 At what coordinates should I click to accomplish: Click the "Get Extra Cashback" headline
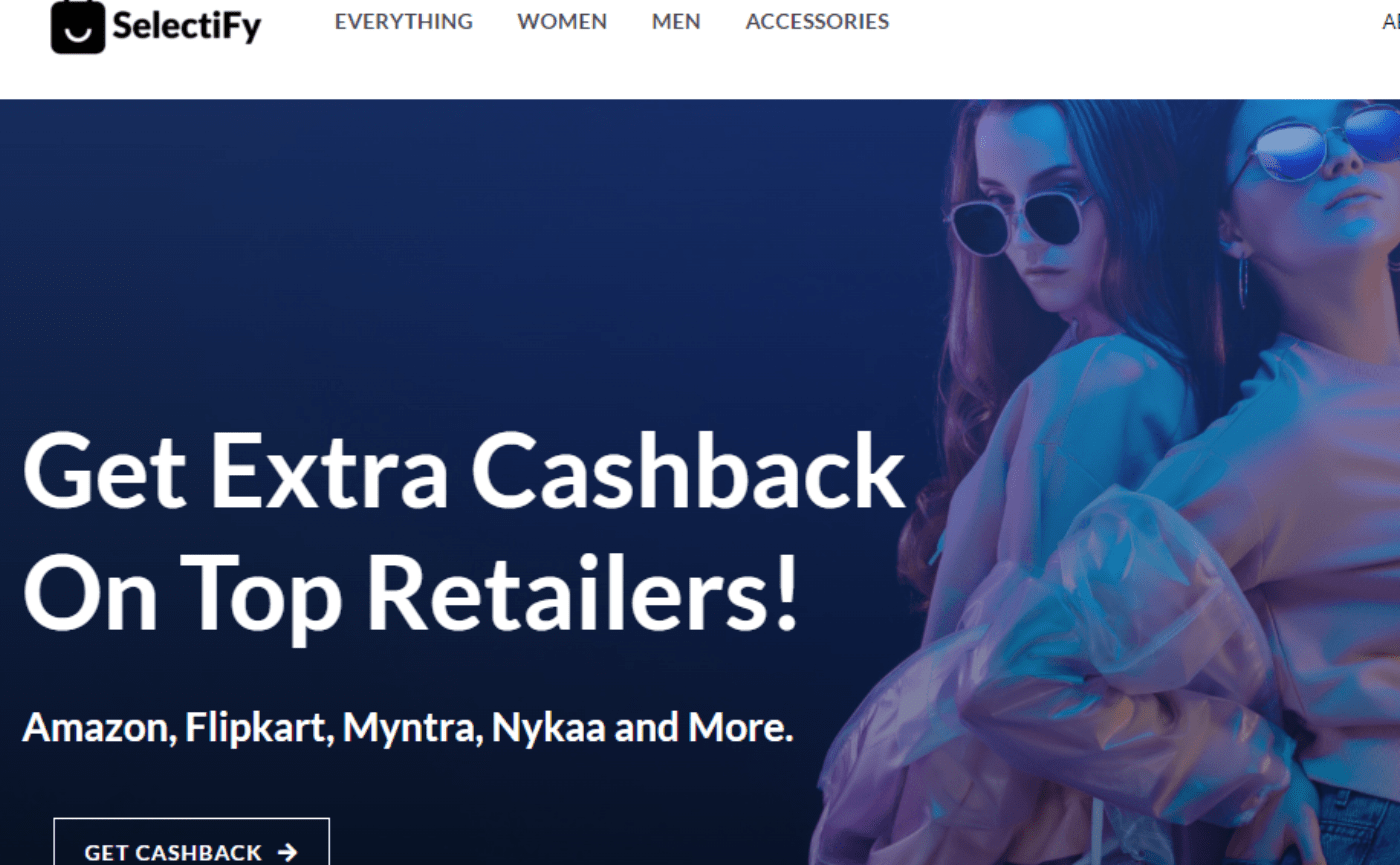click(x=464, y=474)
